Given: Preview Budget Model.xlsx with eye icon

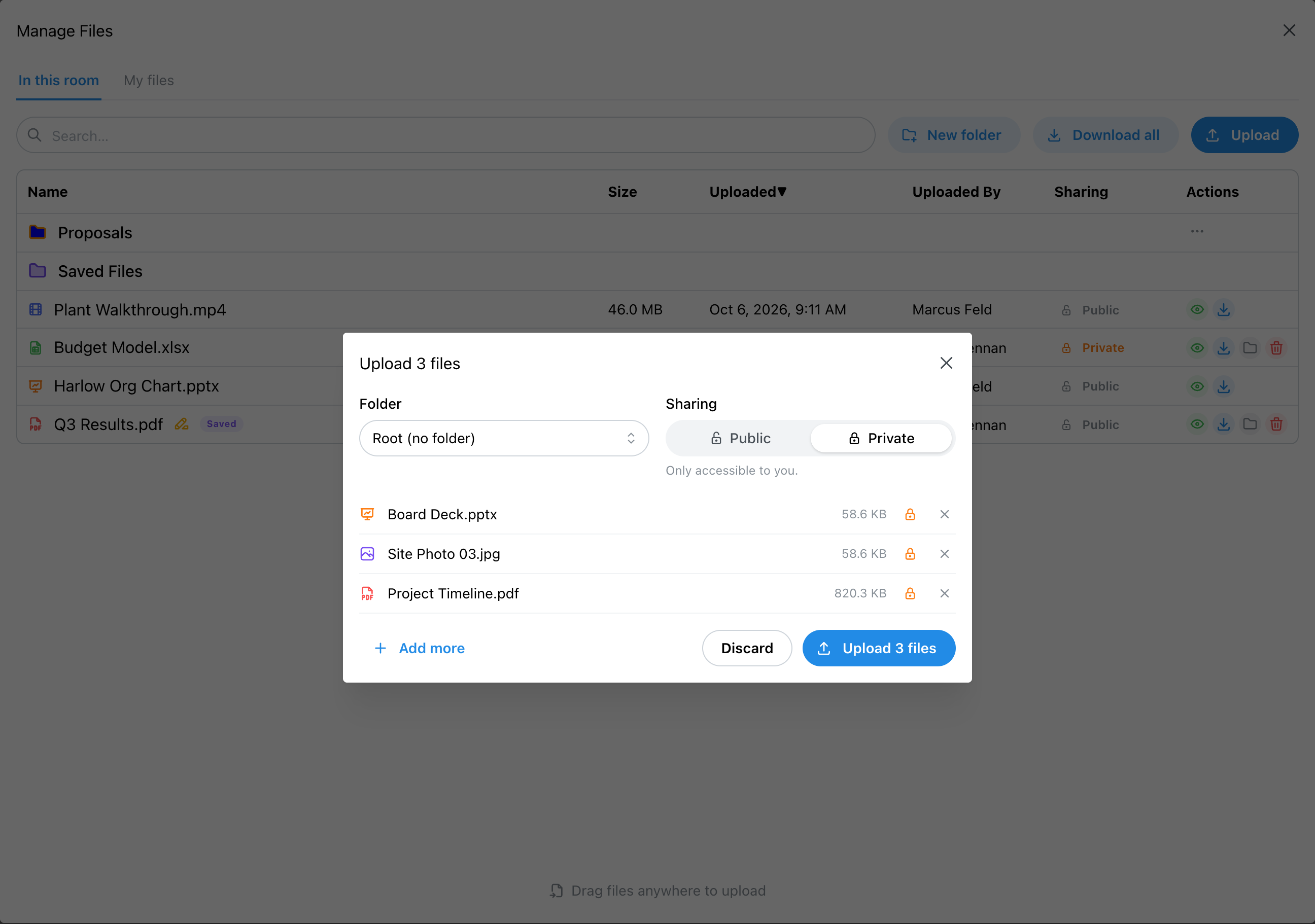Looking at the screenshot, I should coord(1197,347).
